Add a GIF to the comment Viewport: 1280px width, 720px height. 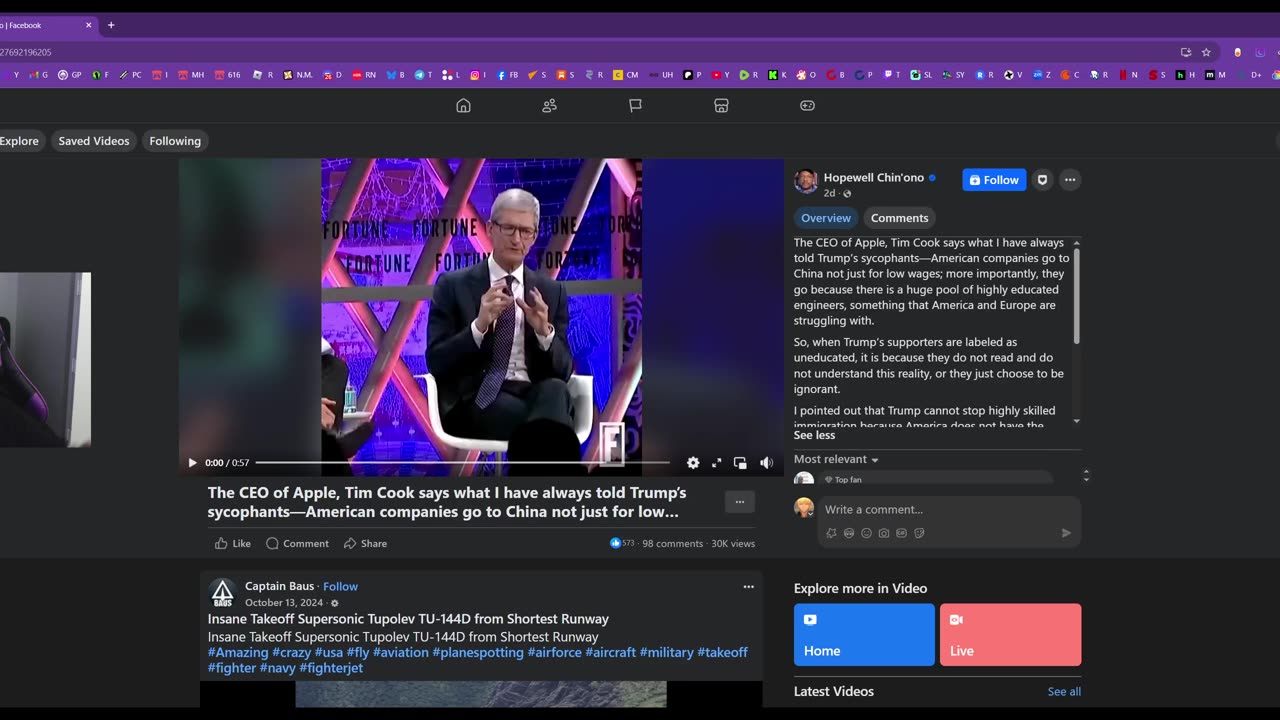click(901, 533)
